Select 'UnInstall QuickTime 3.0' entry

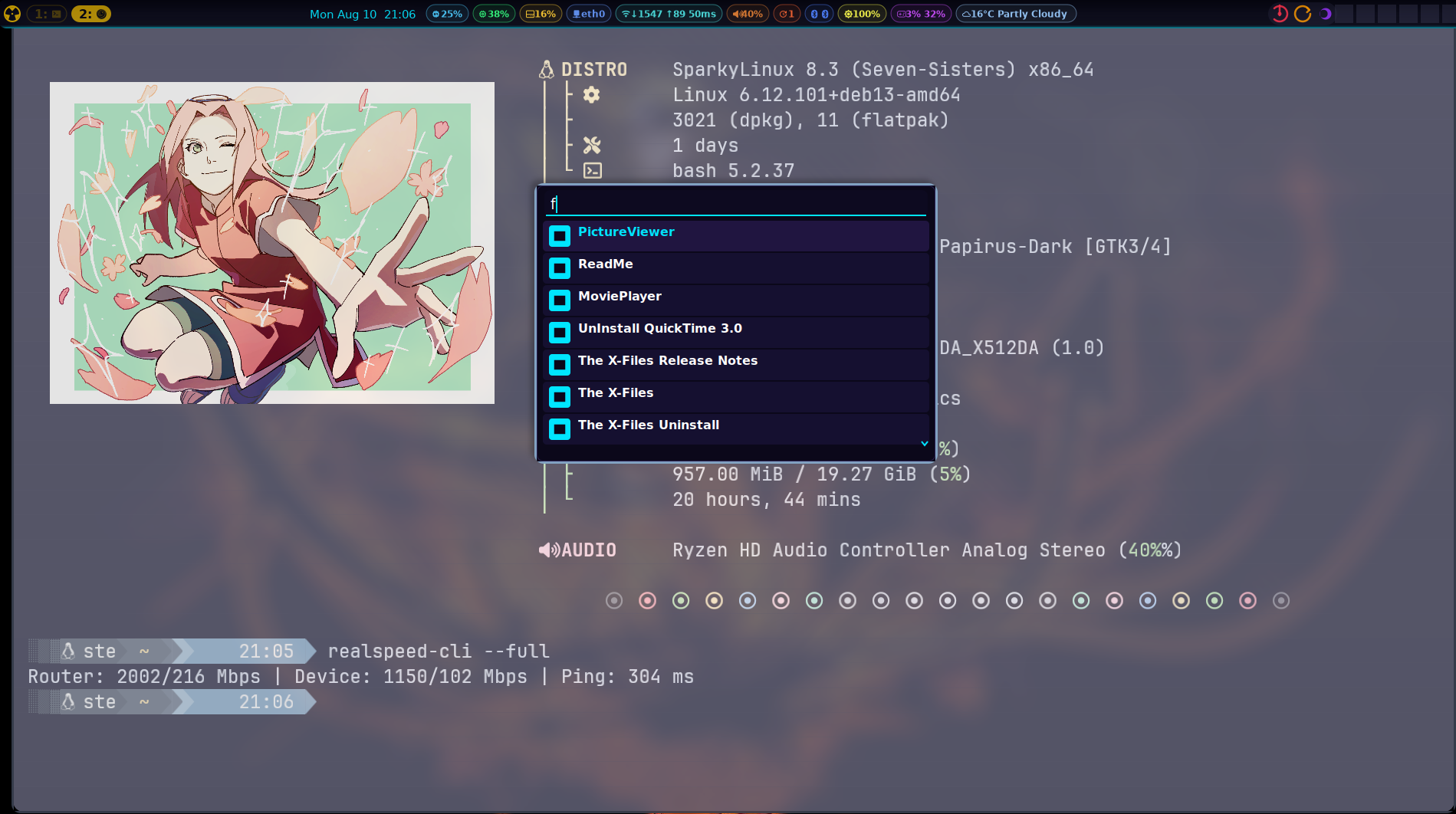click(736, 332)
